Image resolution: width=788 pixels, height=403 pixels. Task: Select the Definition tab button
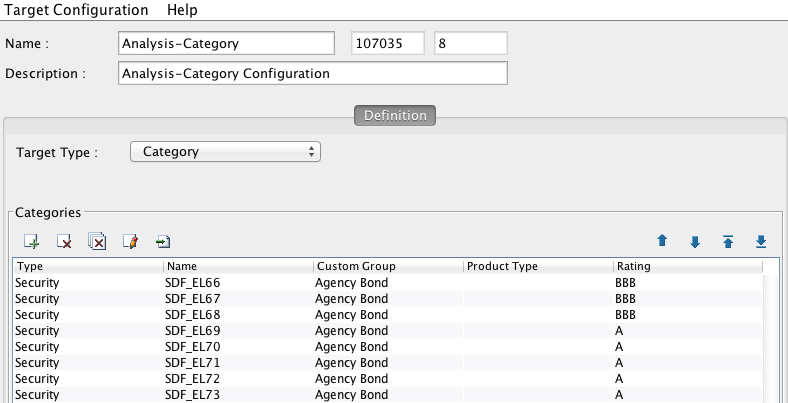395,116
